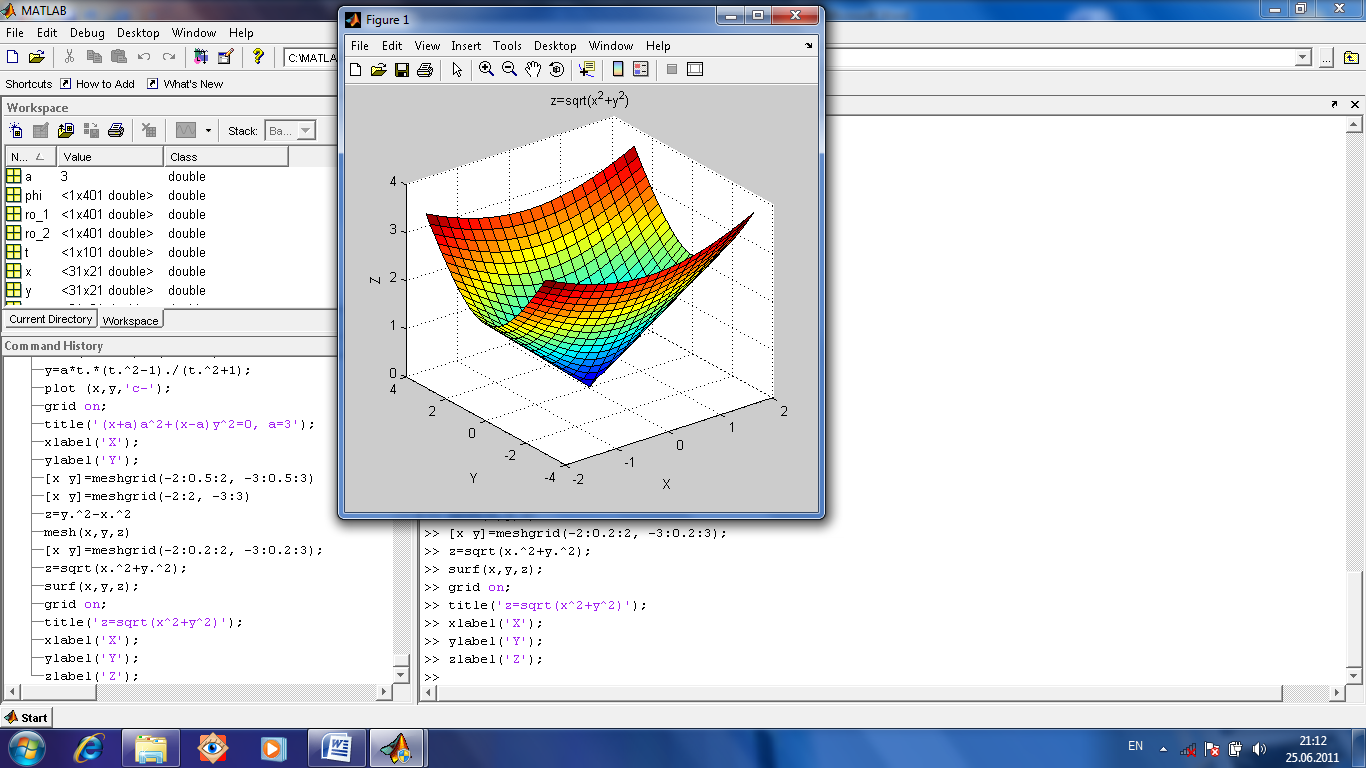This screenshot has height=768, width=1366.
Task: Switch to Current Directory tab
Action: (51, 319)
